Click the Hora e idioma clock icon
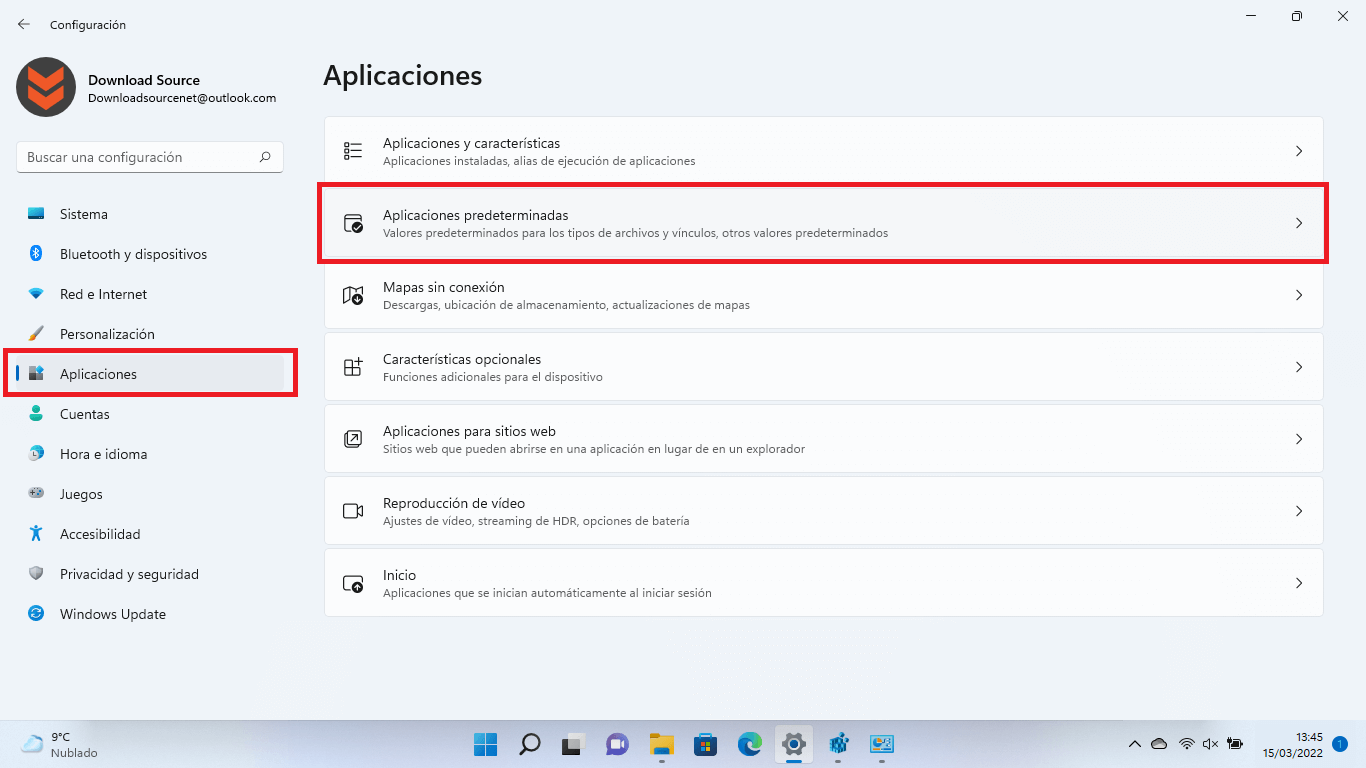The image size is (1366, 768). click(36, 454)
